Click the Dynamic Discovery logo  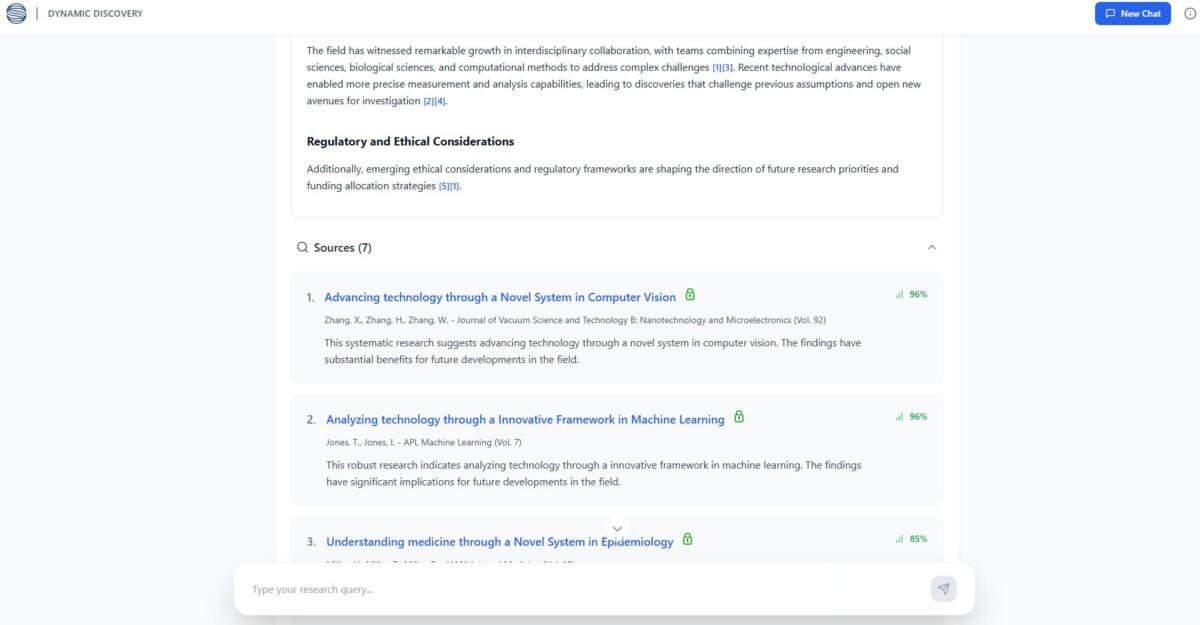point(14,13)
